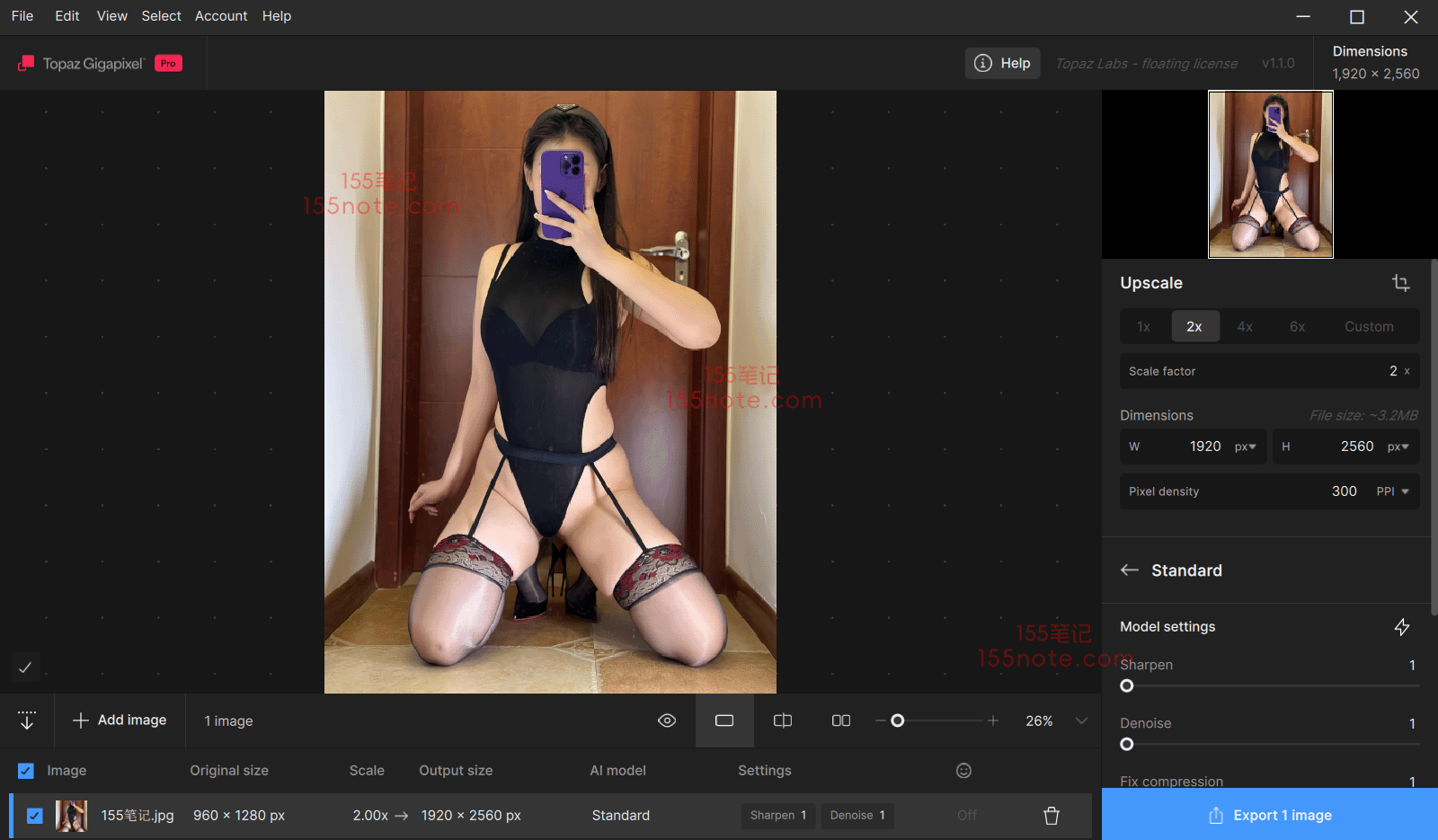Image resolution: width=1438 pixels, height=840 pixels.
Task: Click the zoom in plus icon
Action: pyautogui.click(x=993, y=721)
